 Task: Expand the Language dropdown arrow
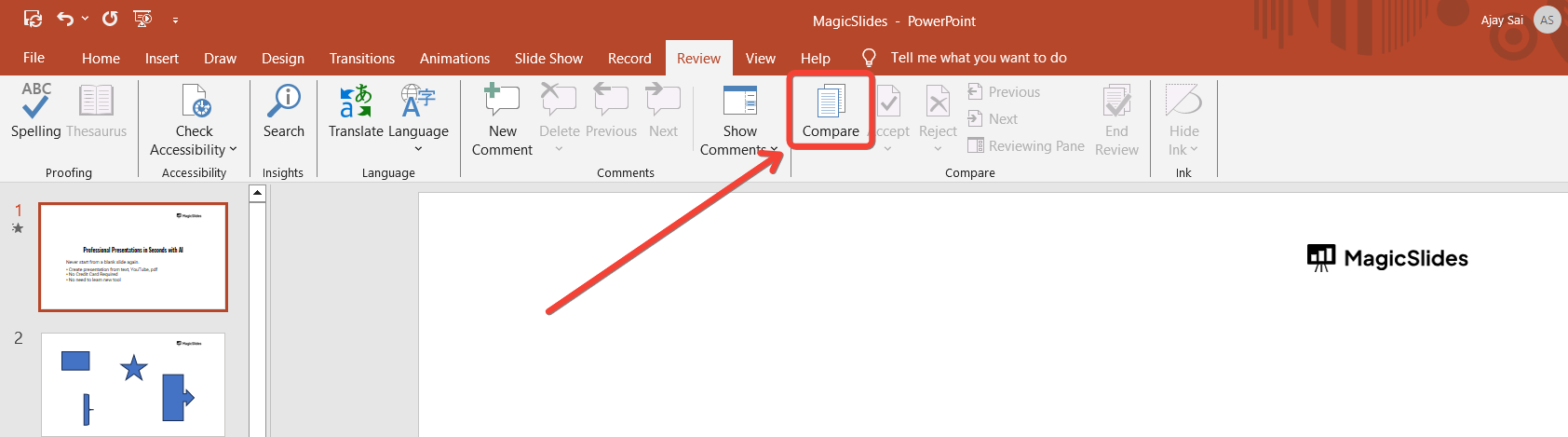click(x=418, y=149)
